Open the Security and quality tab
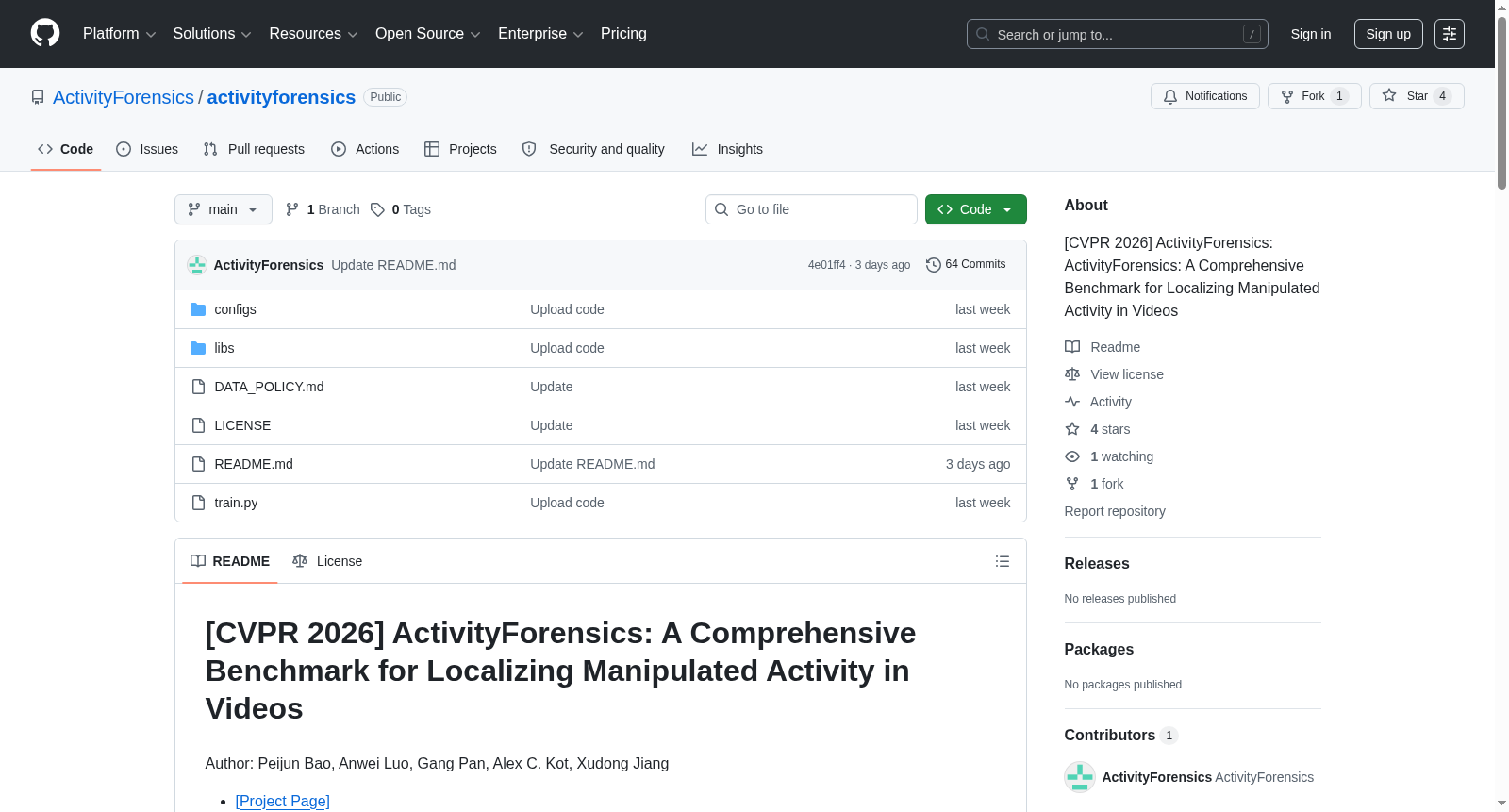Screen dimensions: 1509x812 (593, 149)
